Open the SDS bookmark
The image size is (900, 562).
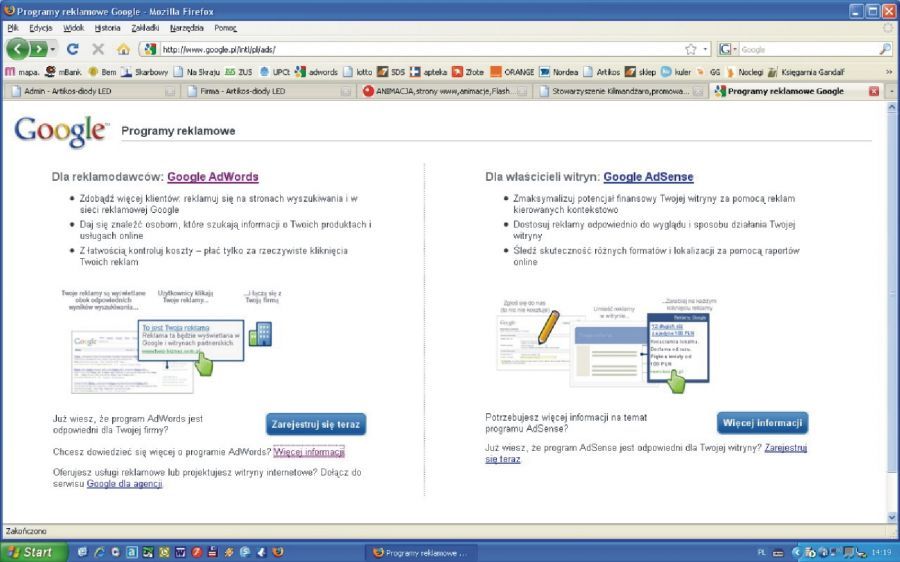click(x=391, y=72)
